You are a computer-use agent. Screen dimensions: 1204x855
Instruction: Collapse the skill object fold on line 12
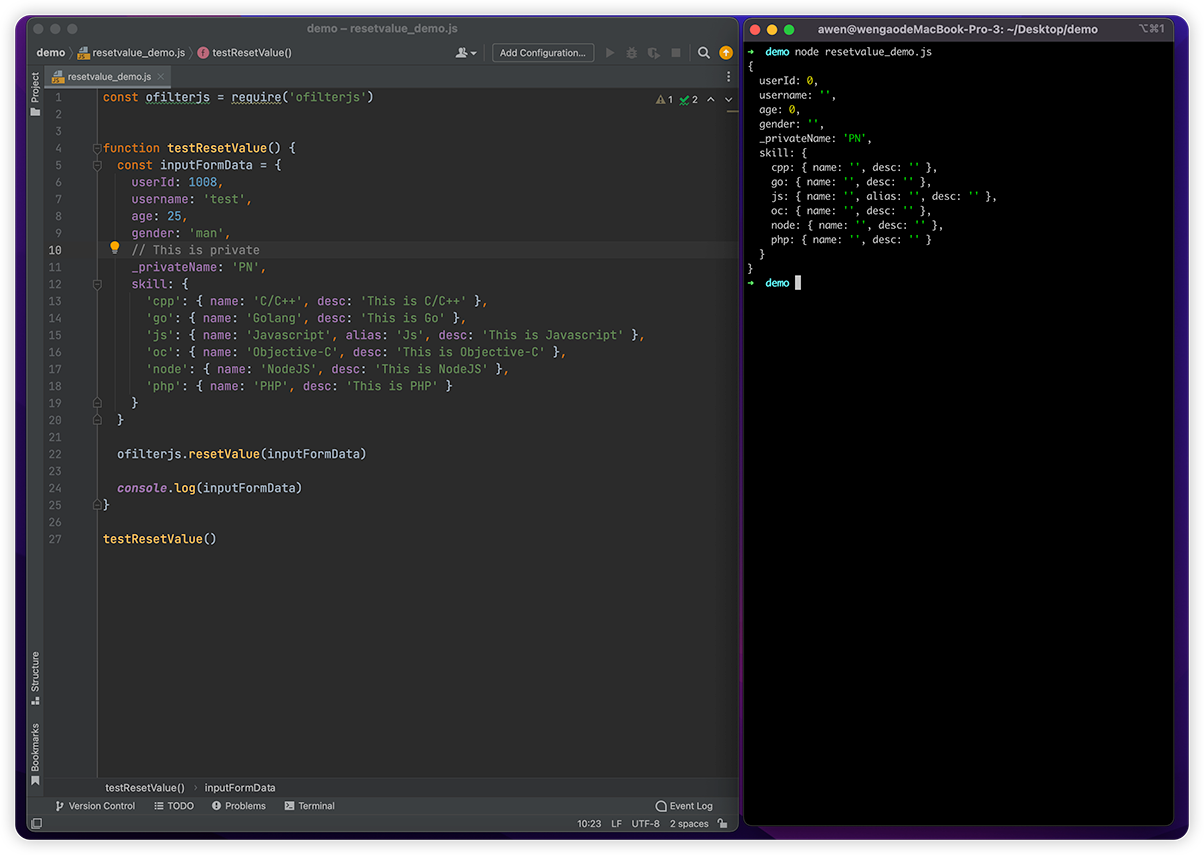[x=97, y=284]
